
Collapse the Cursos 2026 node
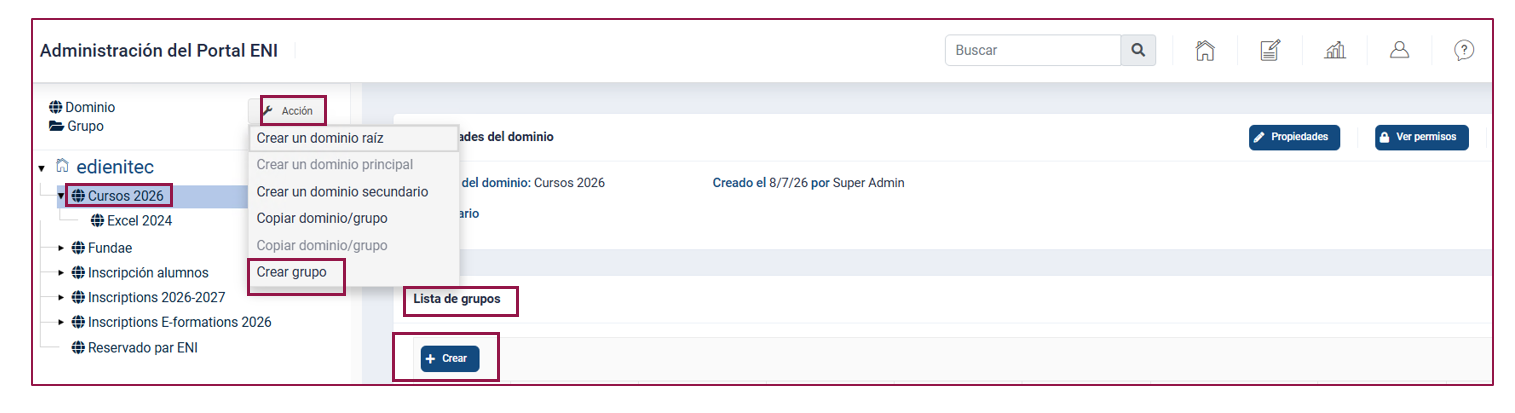point(61,196)
